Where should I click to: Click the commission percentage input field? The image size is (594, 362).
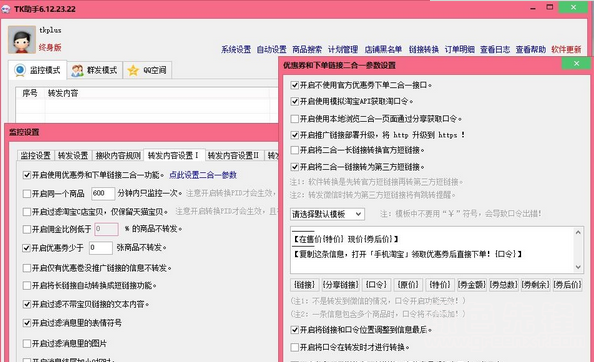point(106,229)
